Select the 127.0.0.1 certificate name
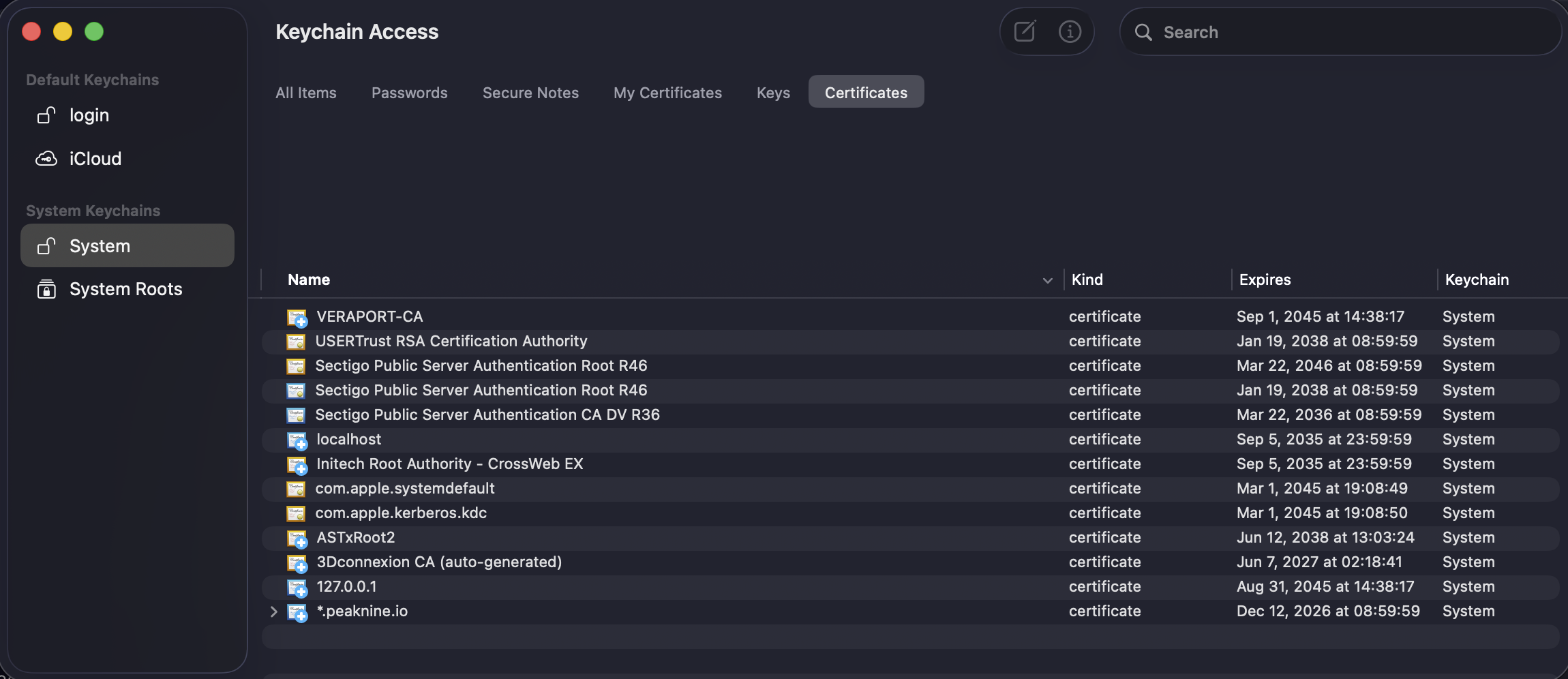 [346, 586]
